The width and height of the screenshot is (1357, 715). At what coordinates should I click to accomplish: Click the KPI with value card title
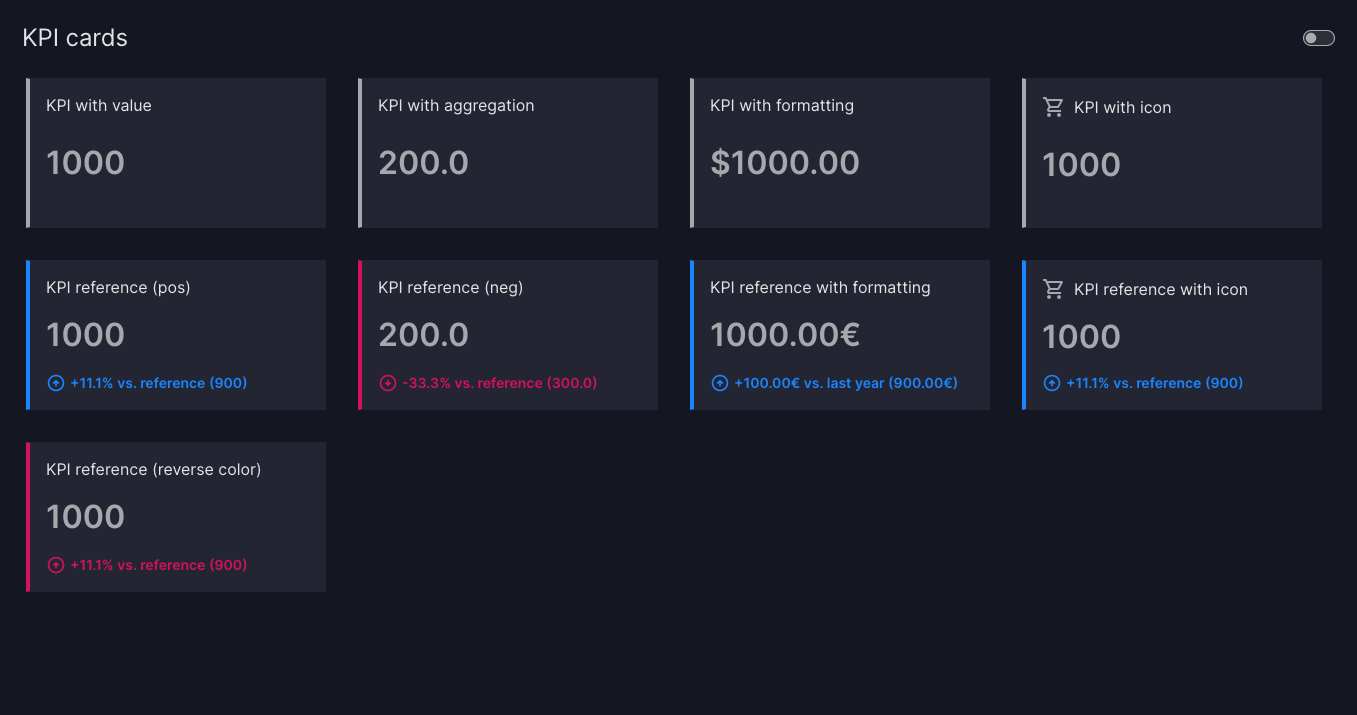pos(99,106)
